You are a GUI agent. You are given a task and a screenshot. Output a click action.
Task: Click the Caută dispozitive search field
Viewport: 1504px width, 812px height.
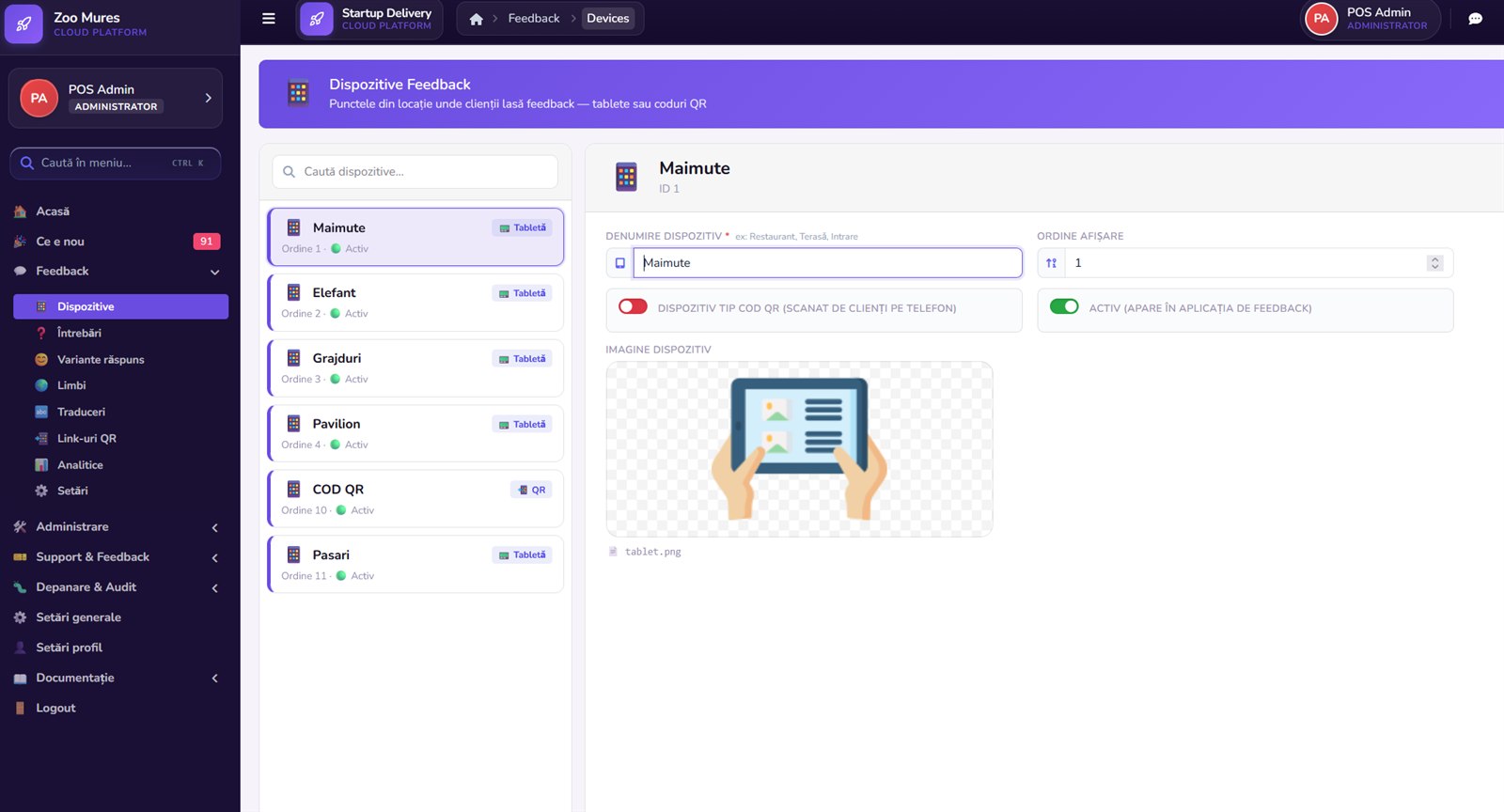[x=415, y=172]
